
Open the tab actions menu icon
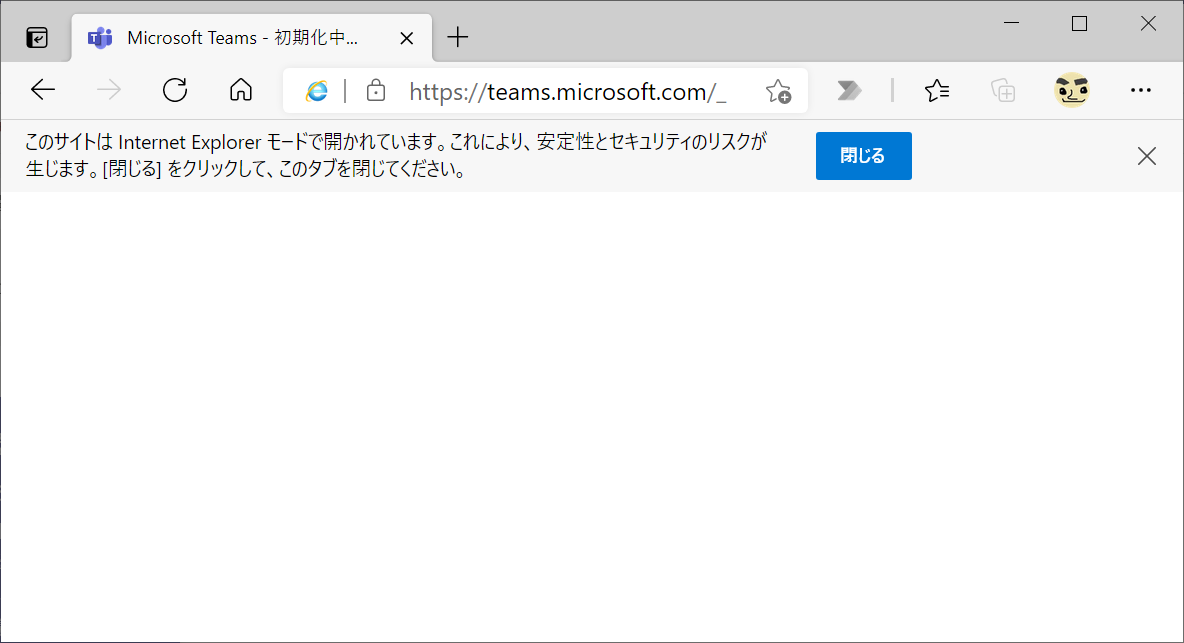click(36, 37)
